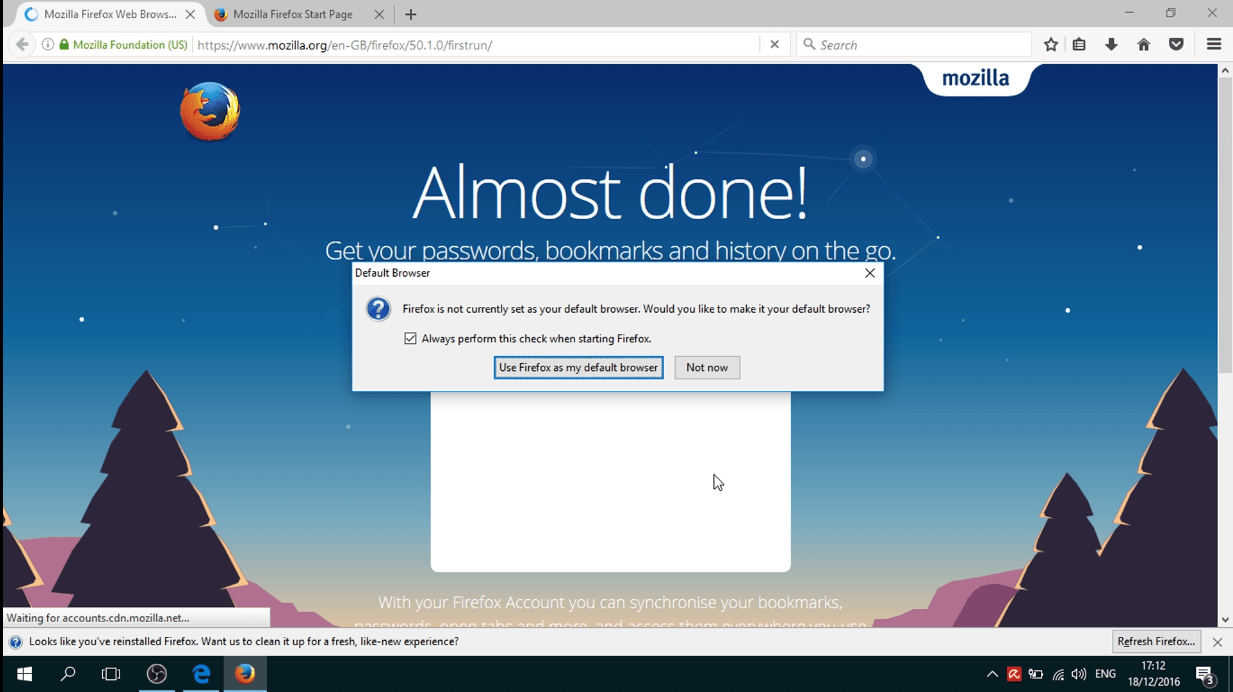Open the Firefox hamburger menu
Viewport: 1233px width, 692px height.
[x=1214, y=45]
